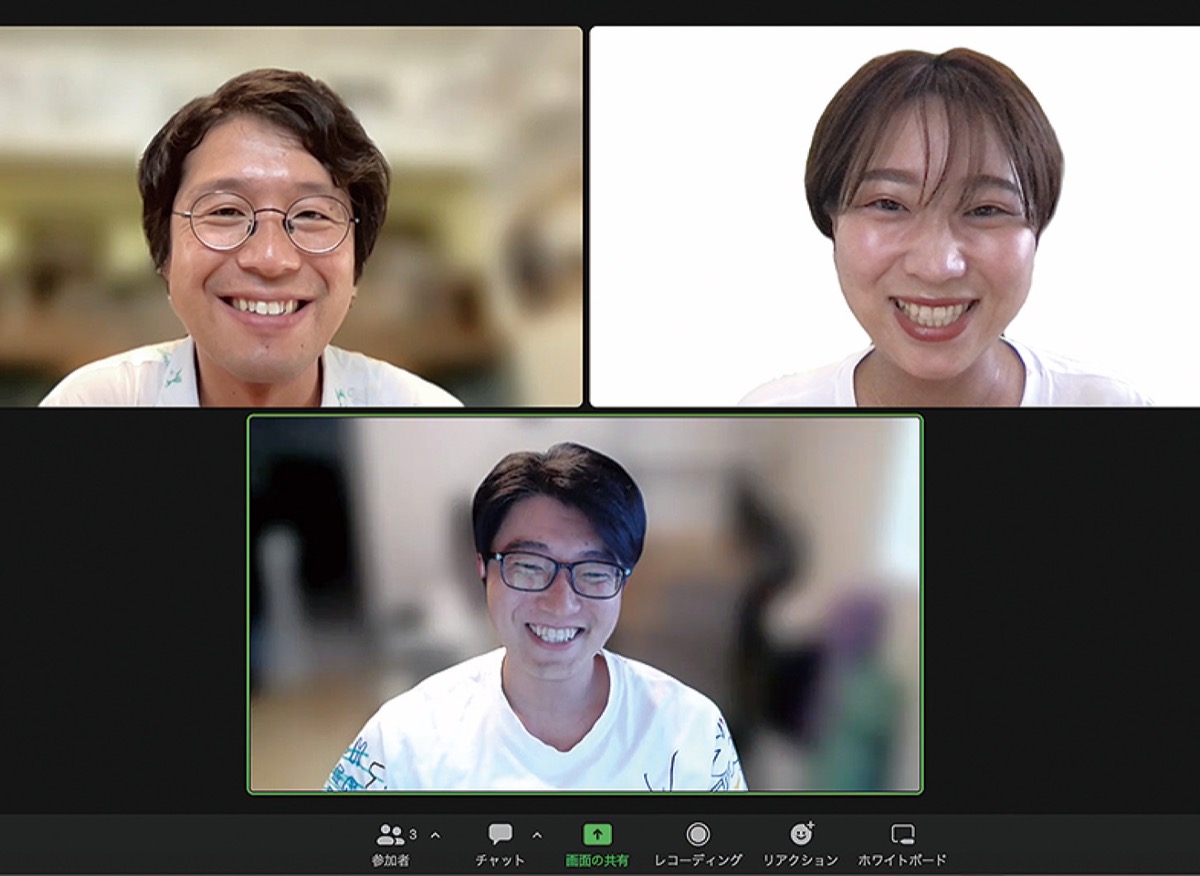
Task: Select the woman's video tile with white background
Action: pyautogui.click(x=894, y=216)
